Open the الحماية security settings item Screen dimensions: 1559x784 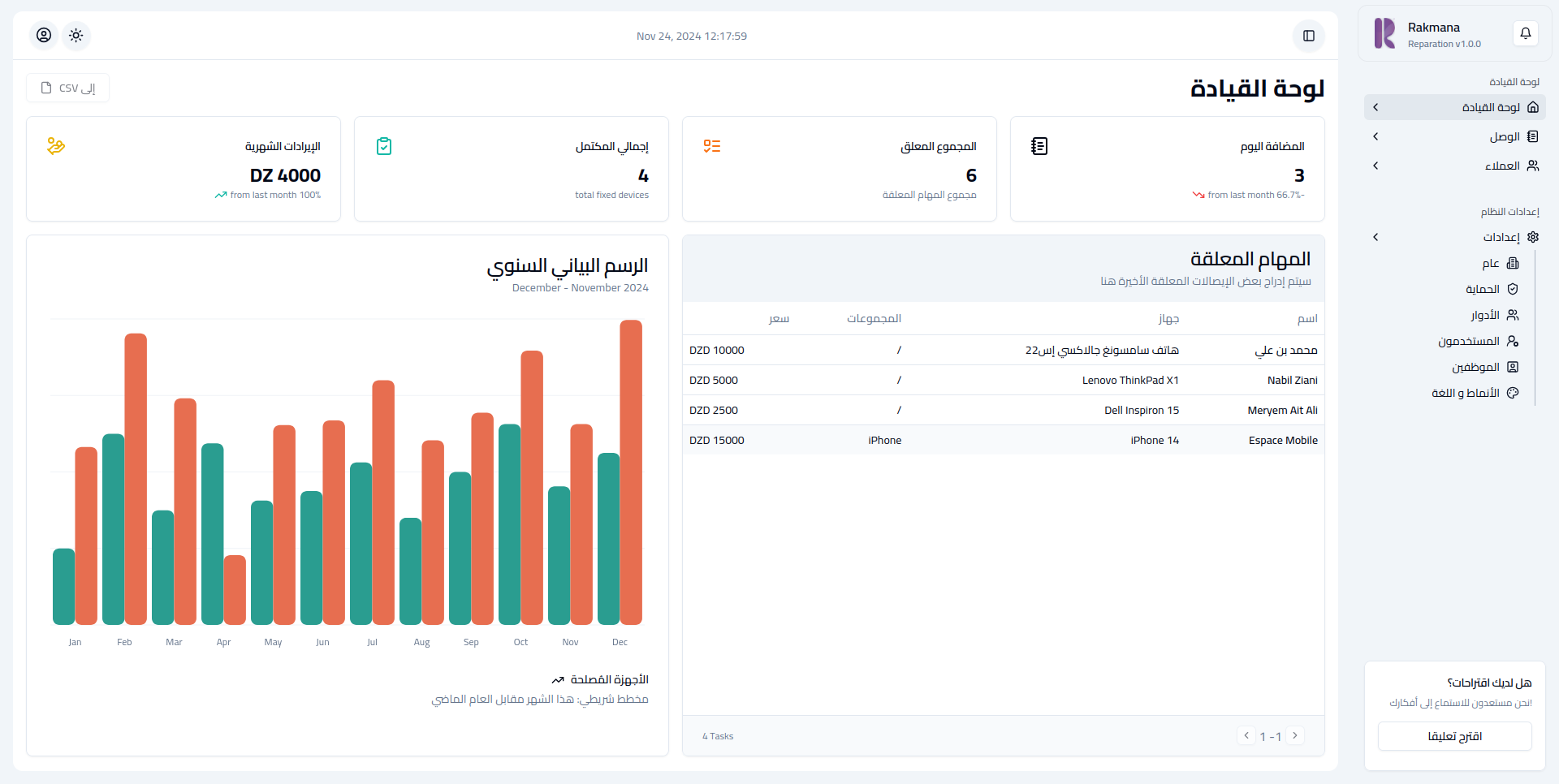pos(1491,289)
